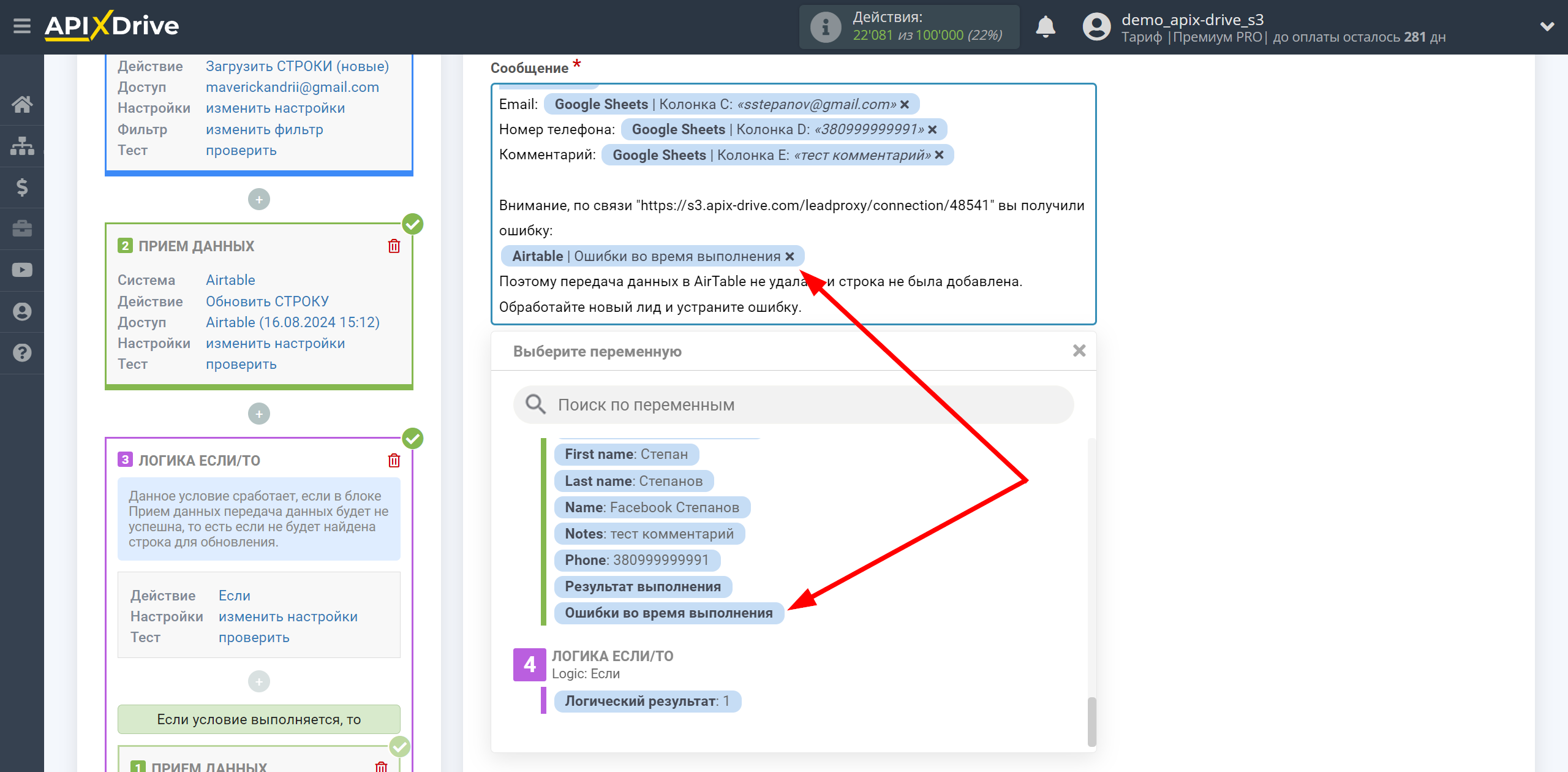Insert Логический результат: 1 variable
Image resolution: width=1568 pixels, height=772 pixels.
tap(647, 701)
